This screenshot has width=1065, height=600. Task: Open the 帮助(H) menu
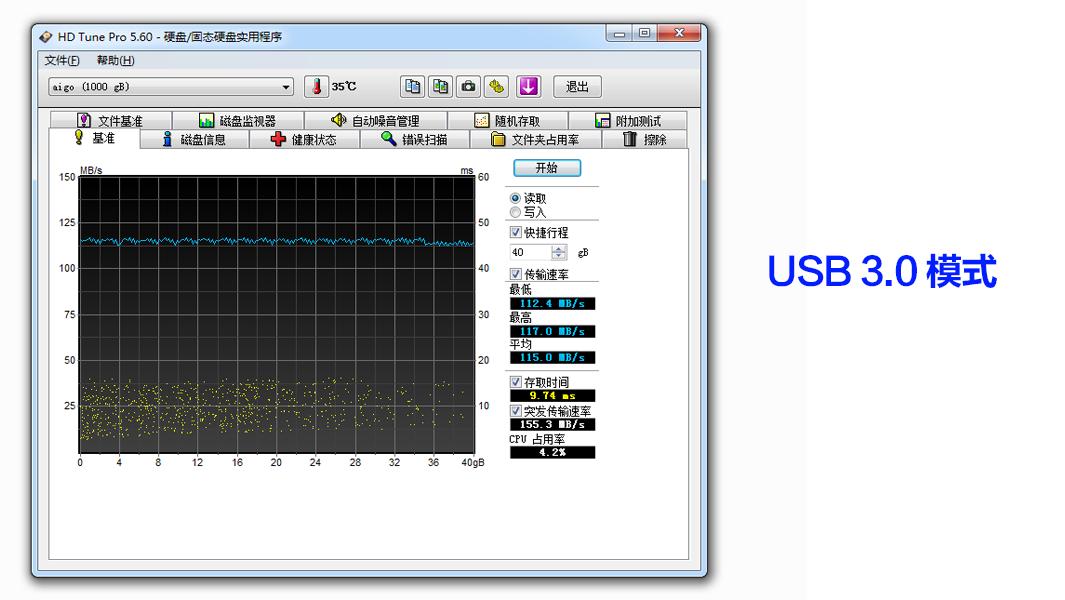pos(115,61)
